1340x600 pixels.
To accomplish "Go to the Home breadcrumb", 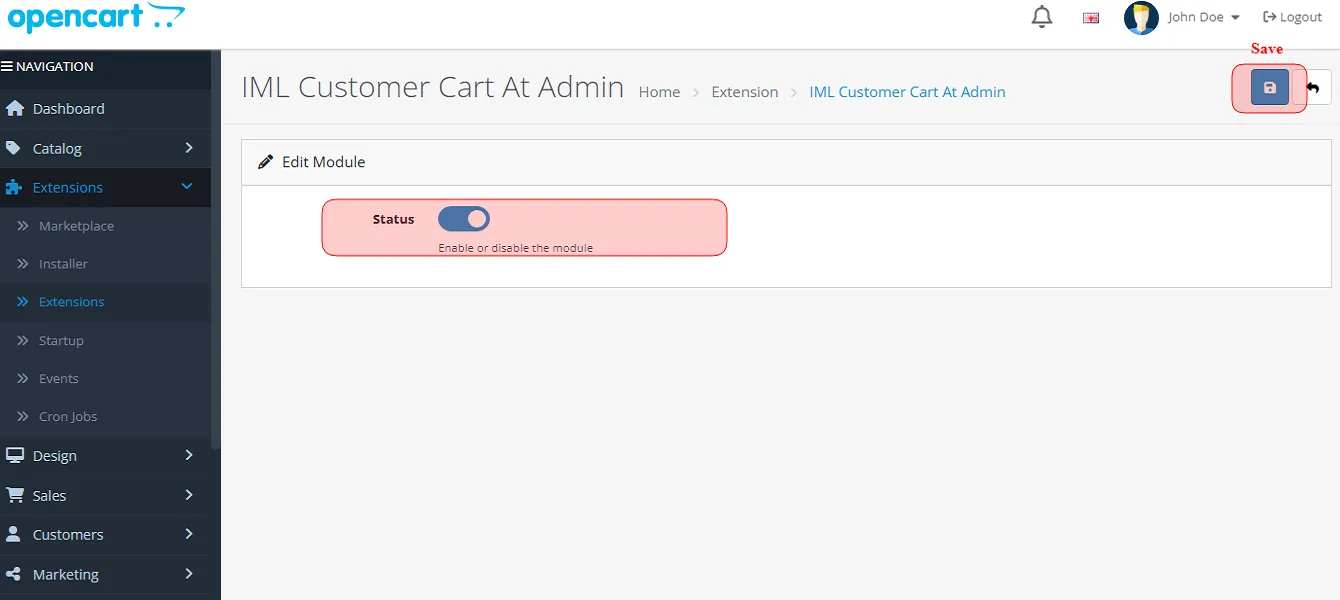I will 659,92.
